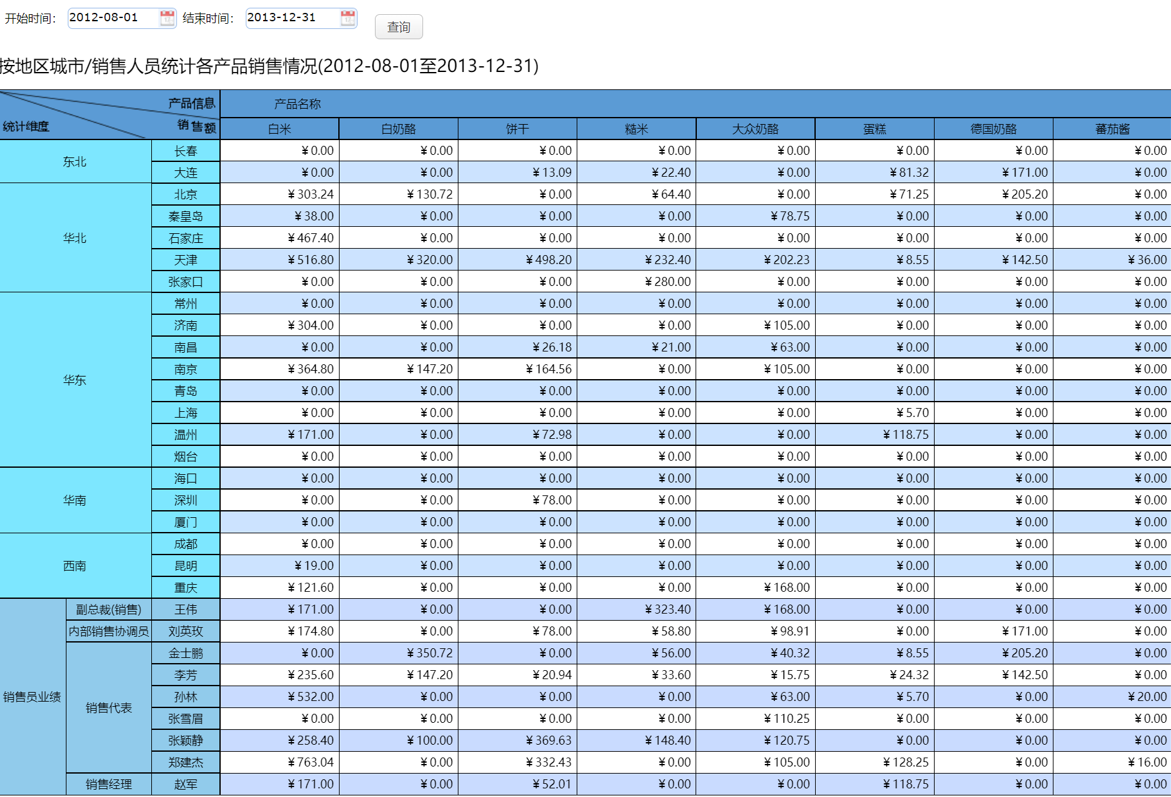Screen dimensions: 1171x797
Task: Click the 西南 region cell
Action: point(75,565)
